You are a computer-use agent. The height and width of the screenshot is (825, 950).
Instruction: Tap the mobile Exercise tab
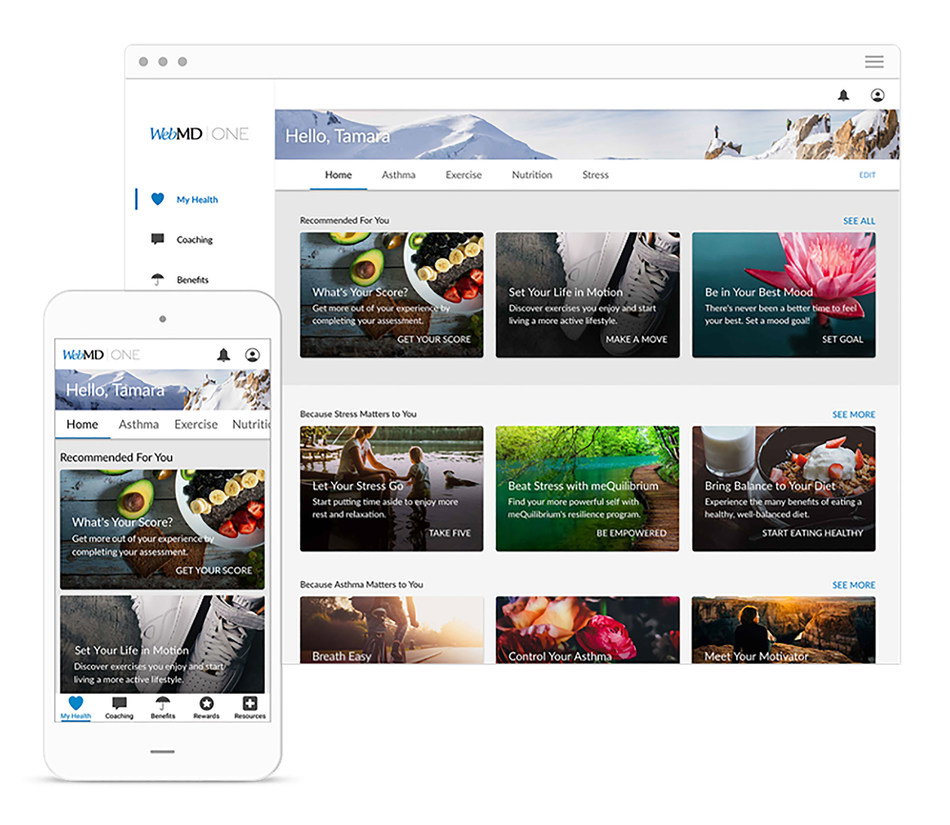(196, 425)
